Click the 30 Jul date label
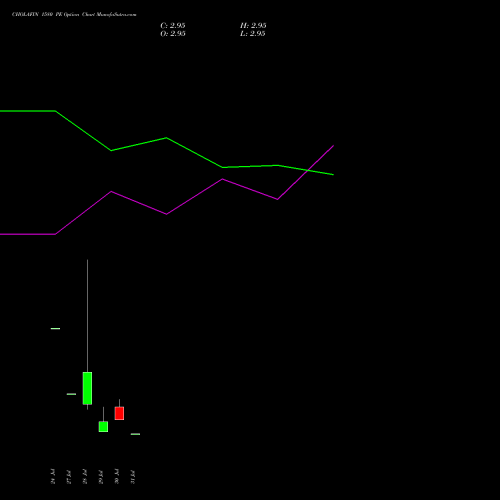This screenshot has height=500, width=500. [x=117, y=476]
